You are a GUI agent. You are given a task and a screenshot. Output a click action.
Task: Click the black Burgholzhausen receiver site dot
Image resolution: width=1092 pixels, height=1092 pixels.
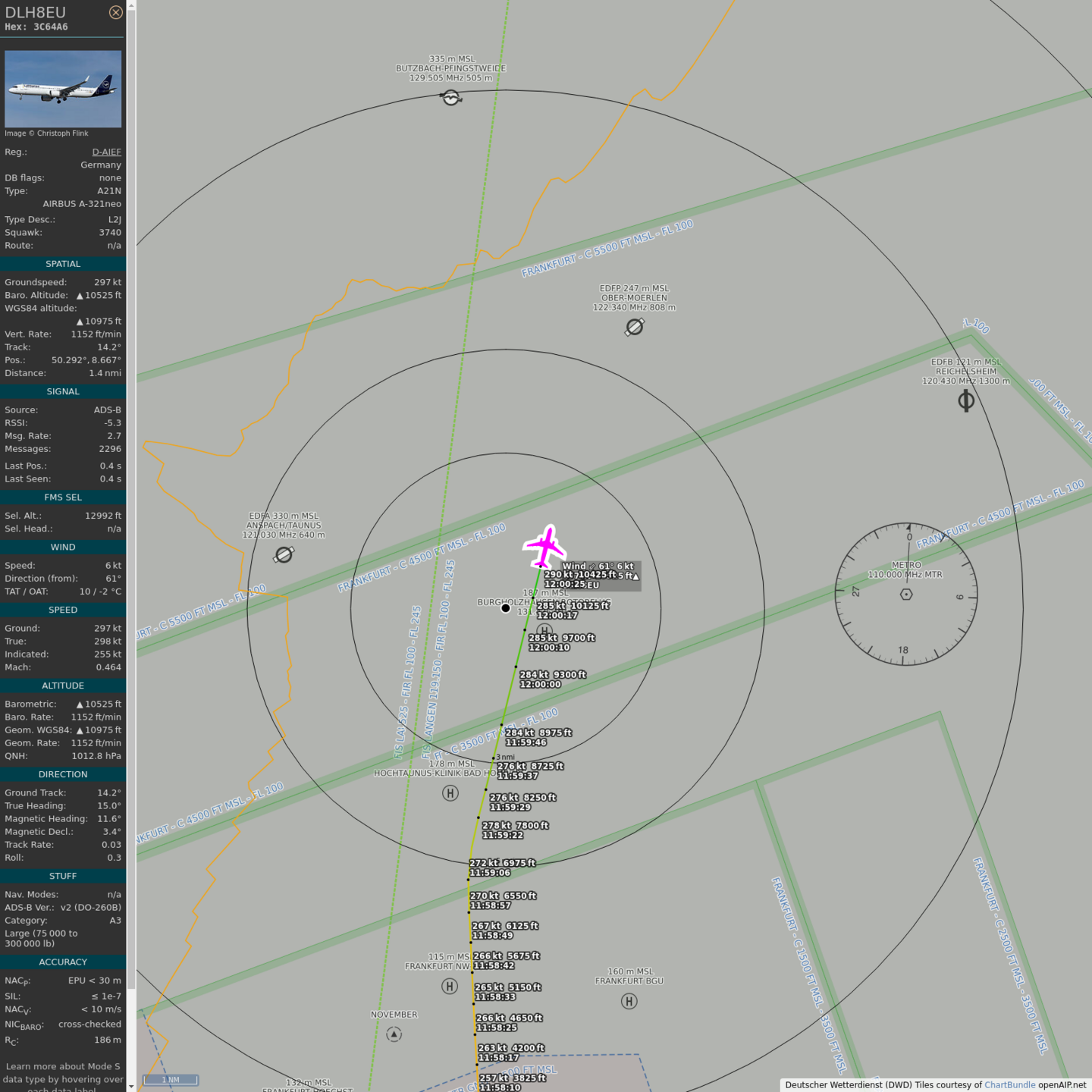coord(506,608)
